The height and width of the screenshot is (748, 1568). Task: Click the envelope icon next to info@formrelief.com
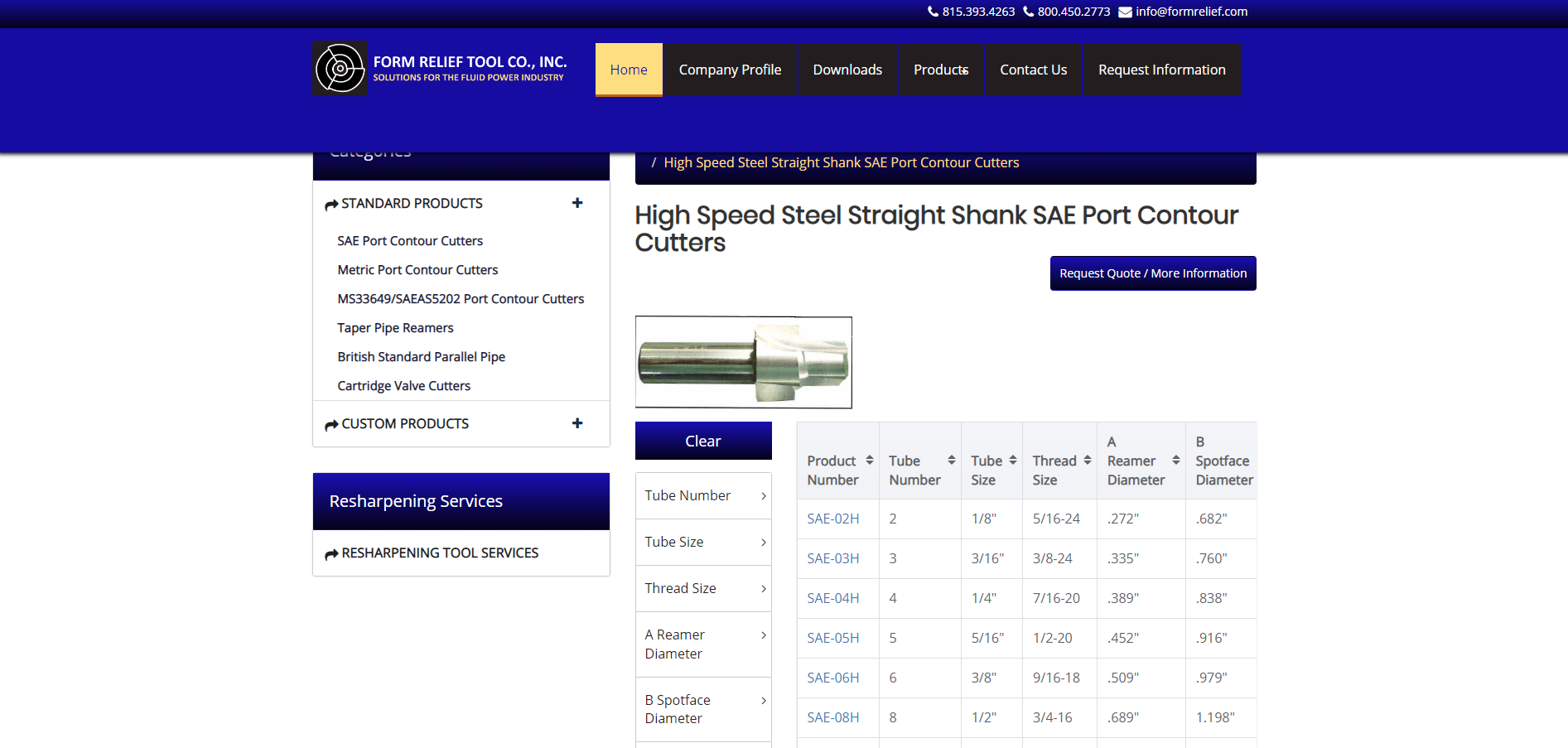(1125, 12)
